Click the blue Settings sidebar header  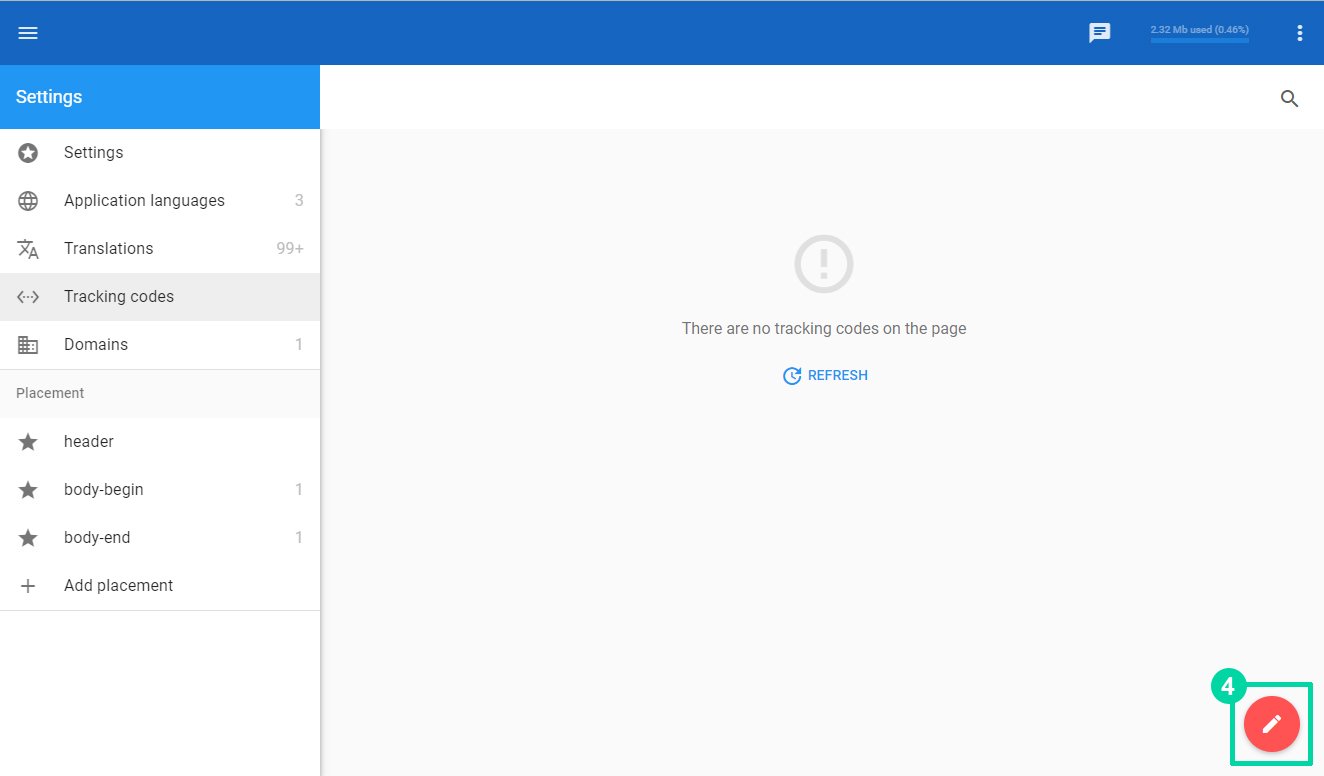coord(160,97)
